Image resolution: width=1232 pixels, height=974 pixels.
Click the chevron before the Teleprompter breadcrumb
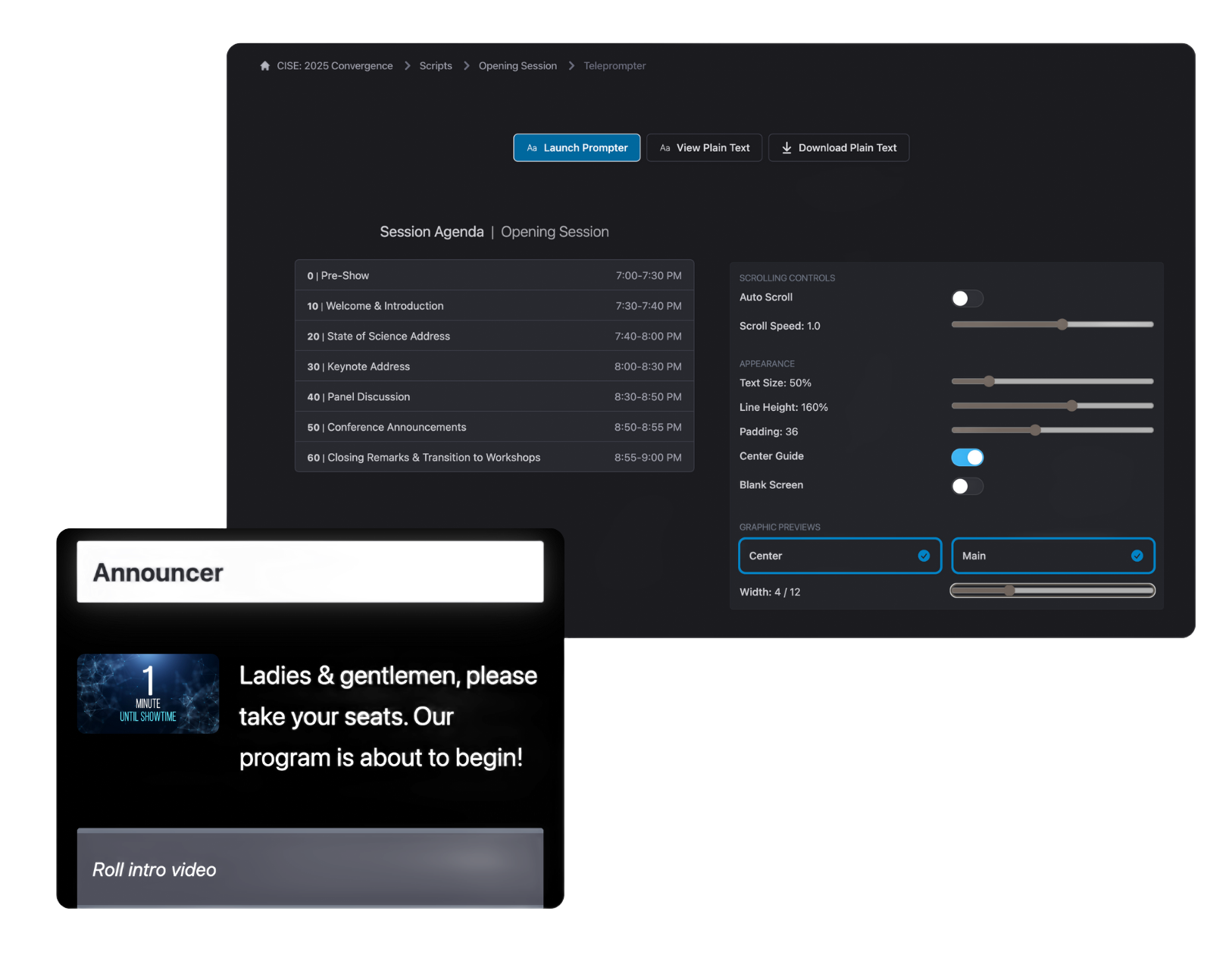pos(571,66)
